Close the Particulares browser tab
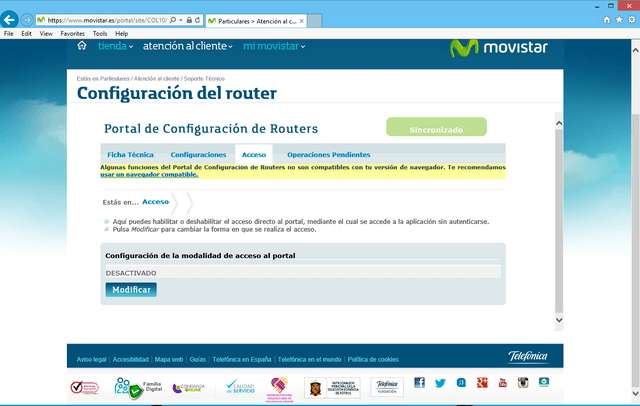The height and width of the screenshot is (406, 640). 302,21
